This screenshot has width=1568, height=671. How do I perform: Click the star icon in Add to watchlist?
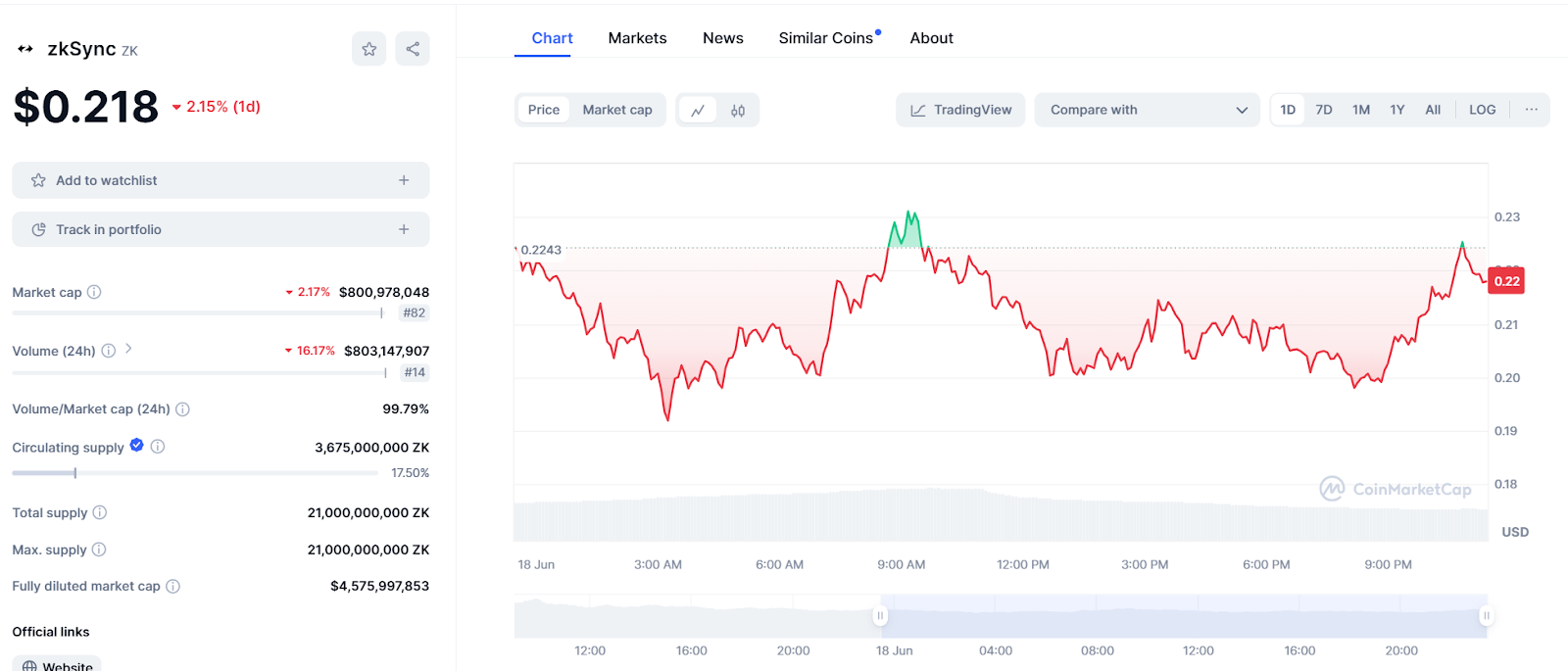point(38,180)
